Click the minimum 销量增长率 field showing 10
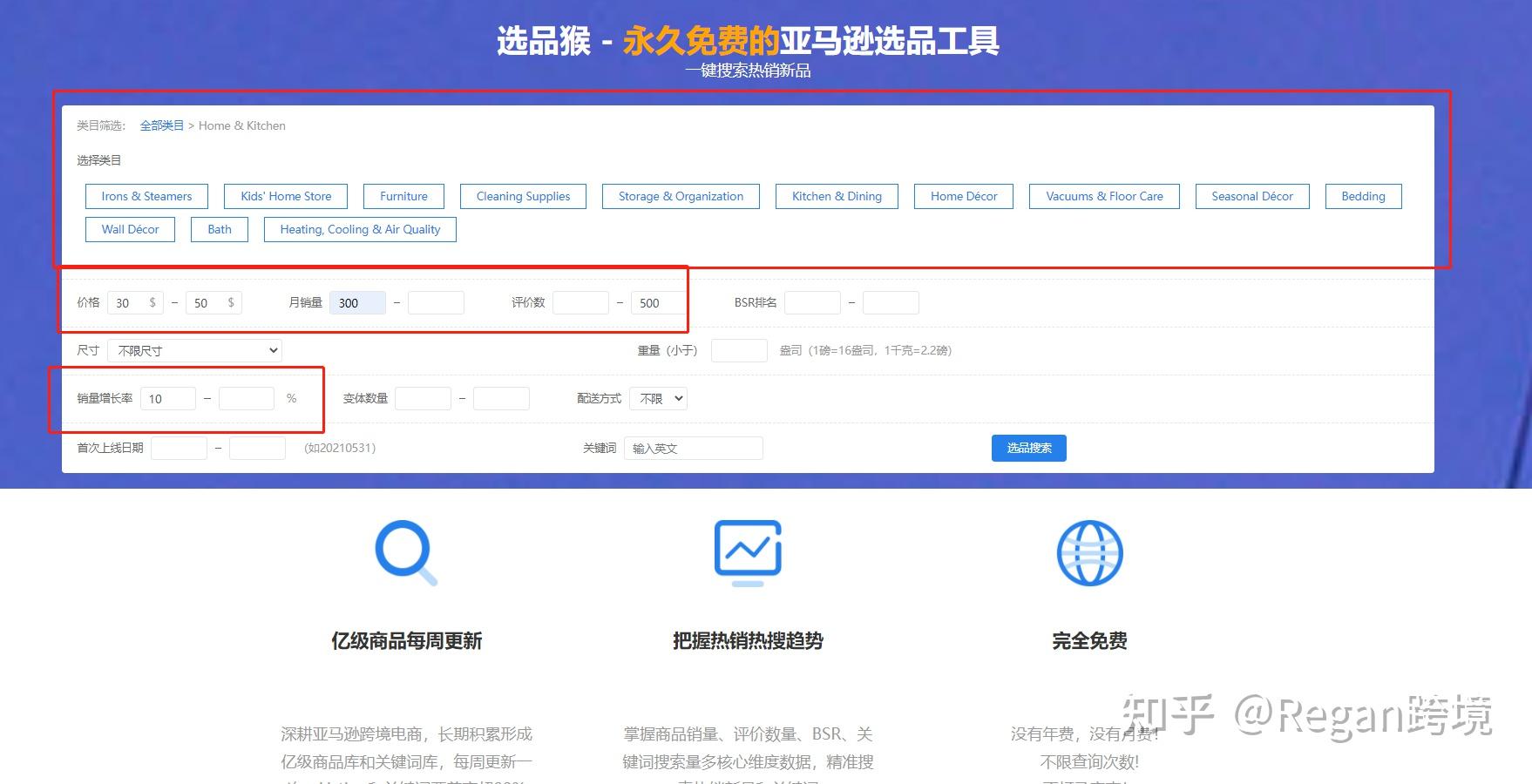The width and height of the screenshot is (1532, 784). [168, 398]
